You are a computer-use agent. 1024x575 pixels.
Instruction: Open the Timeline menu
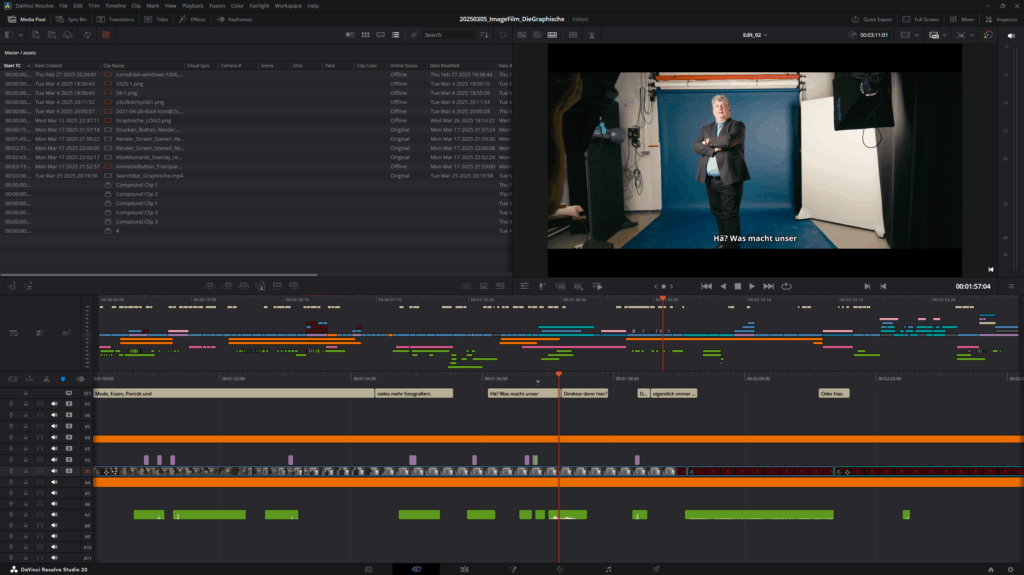tap(113, 6)
